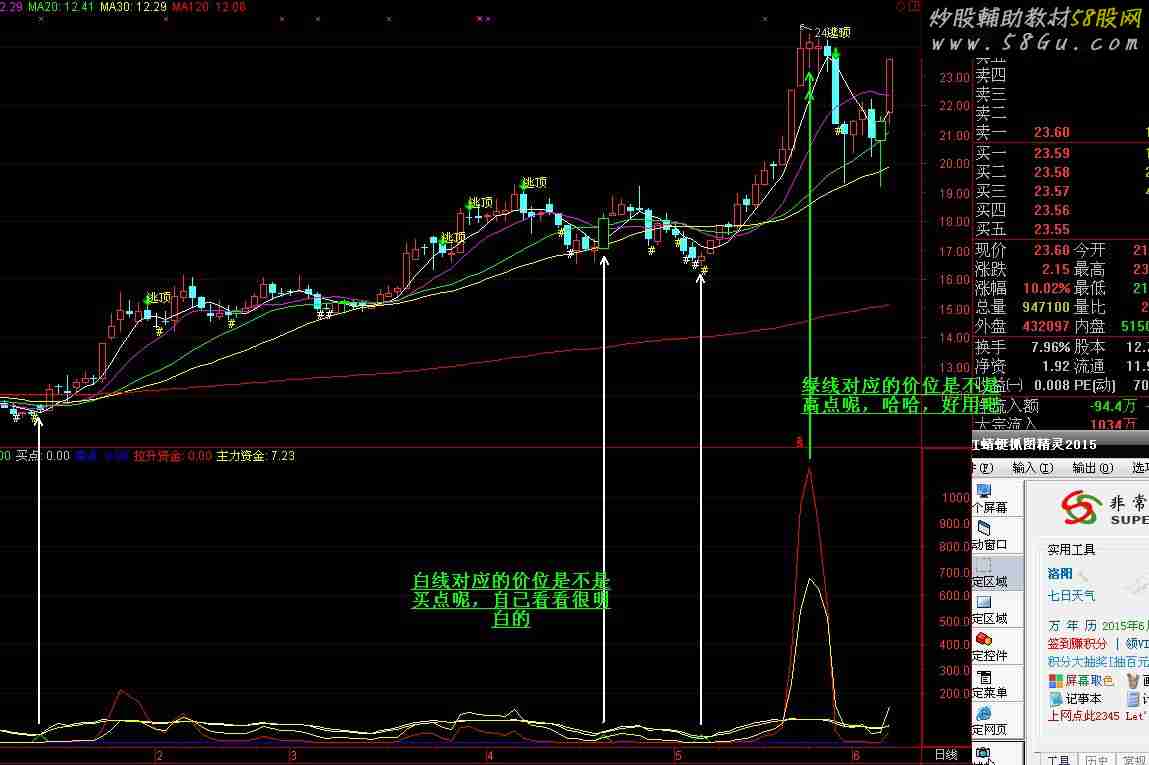Screen dimensions: 1149x765
Task: Click the red MA120 moving average label
Action: click(209, 7)
